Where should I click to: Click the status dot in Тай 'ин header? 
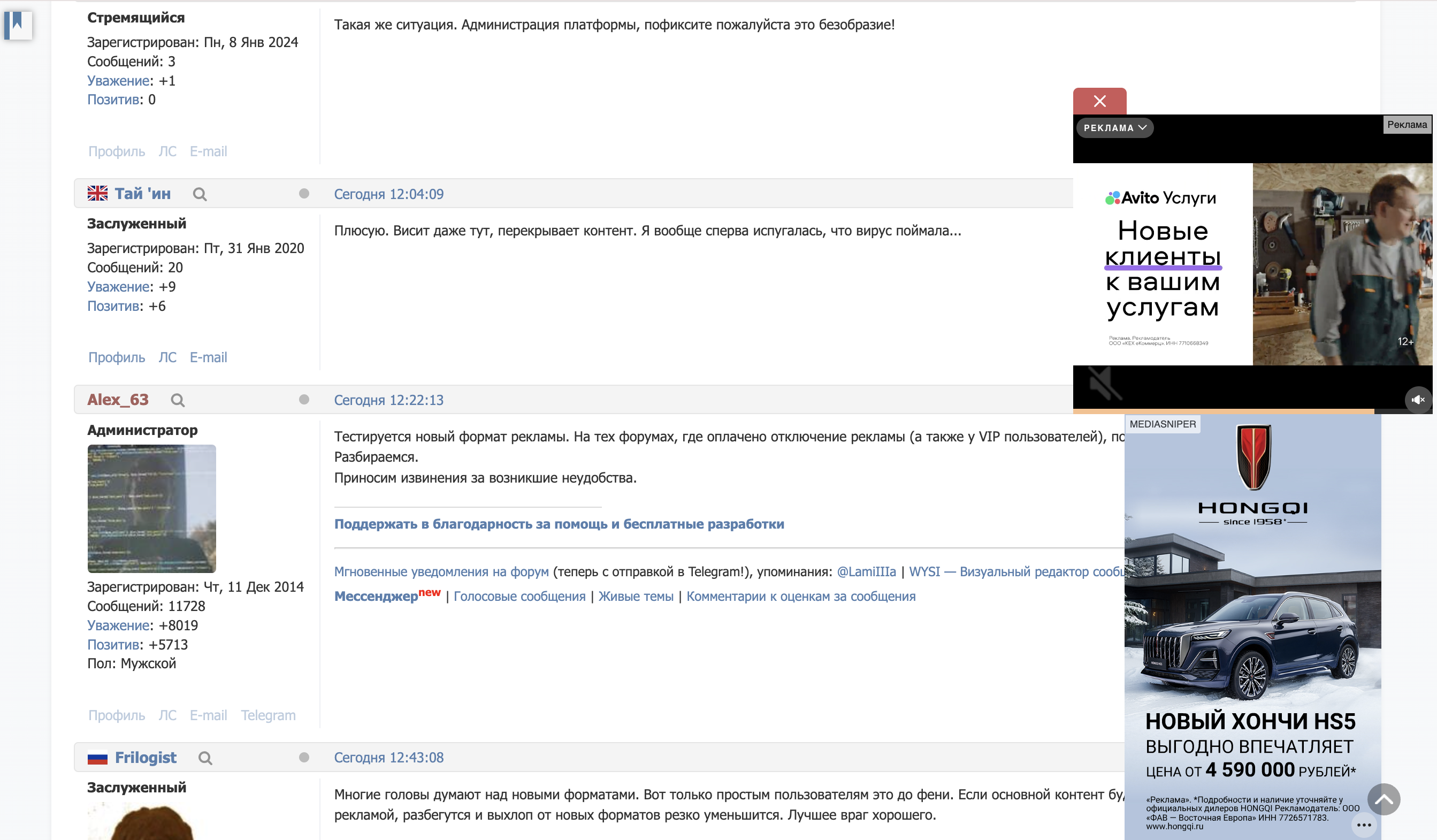click(304, 193)
